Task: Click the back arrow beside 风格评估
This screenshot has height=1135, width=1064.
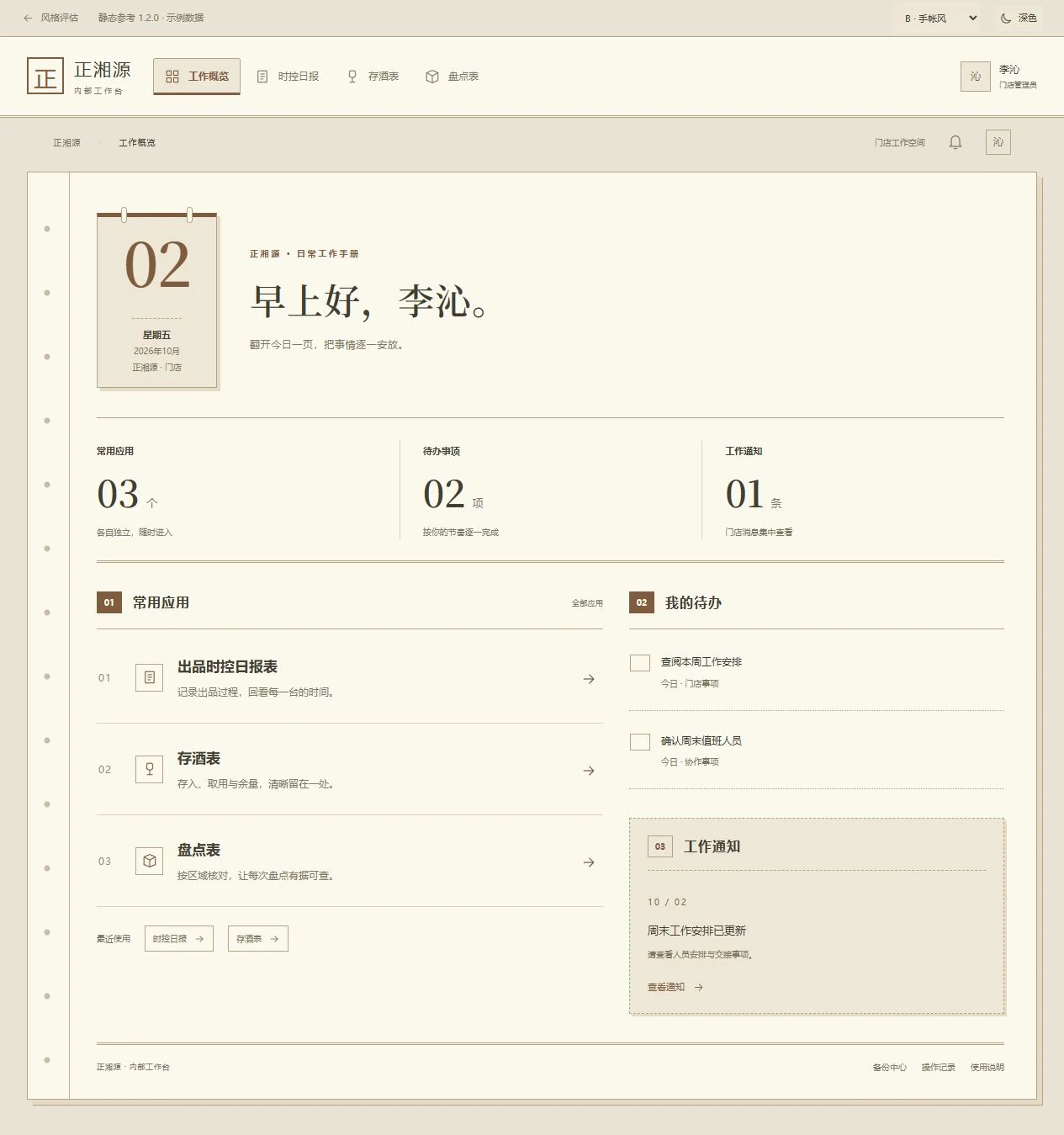Action: pos(28,18)
